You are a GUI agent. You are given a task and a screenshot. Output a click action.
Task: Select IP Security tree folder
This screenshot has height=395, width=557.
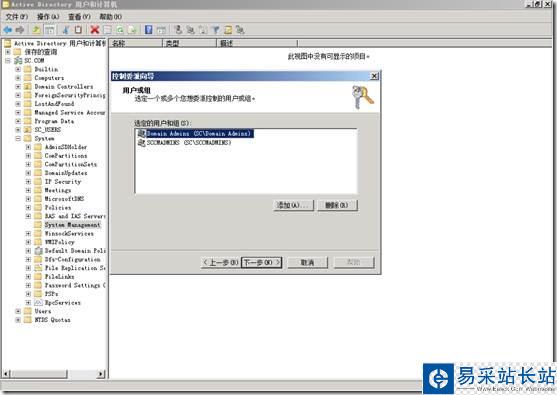coord(63,182)
